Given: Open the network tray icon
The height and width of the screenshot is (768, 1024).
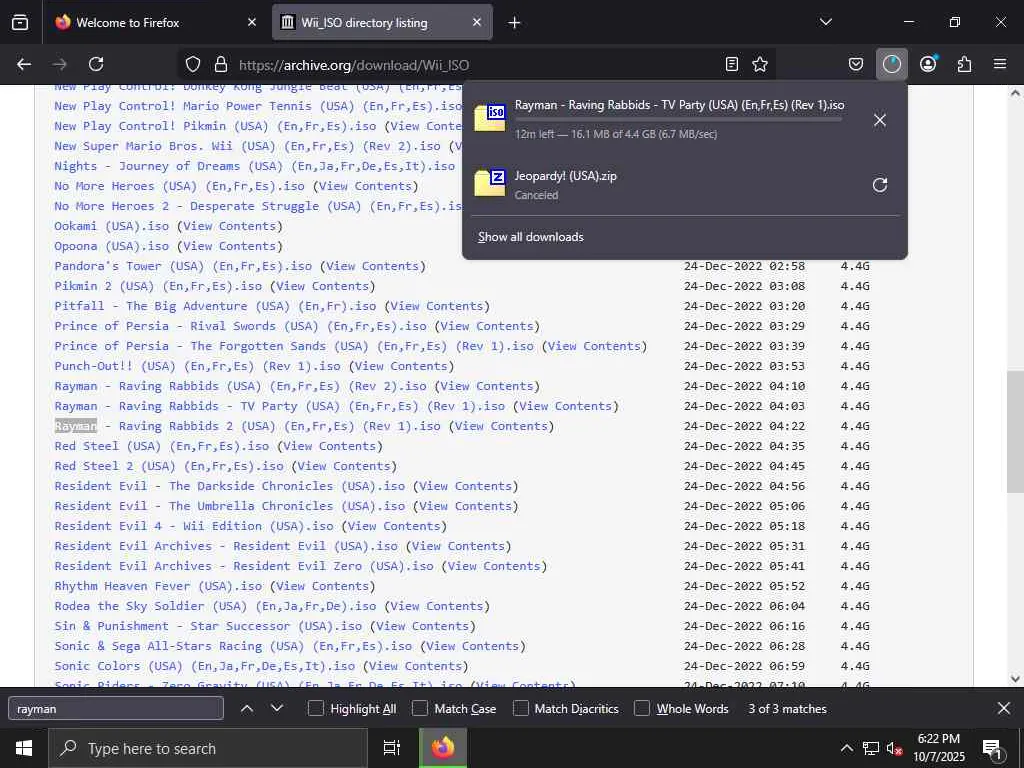Looking at the screenshot, I should tap(871, 748).
